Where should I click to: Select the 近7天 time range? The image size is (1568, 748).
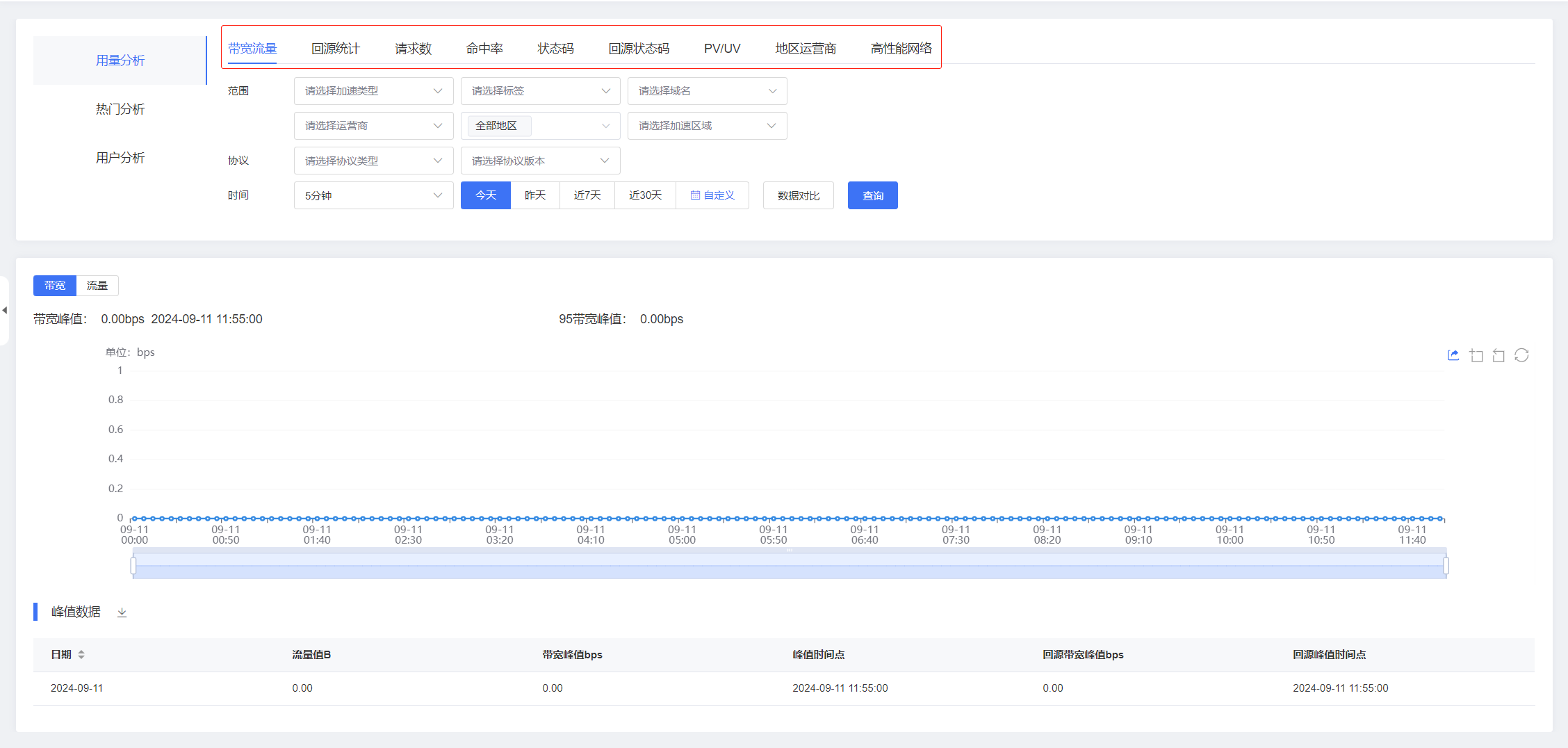587,195
